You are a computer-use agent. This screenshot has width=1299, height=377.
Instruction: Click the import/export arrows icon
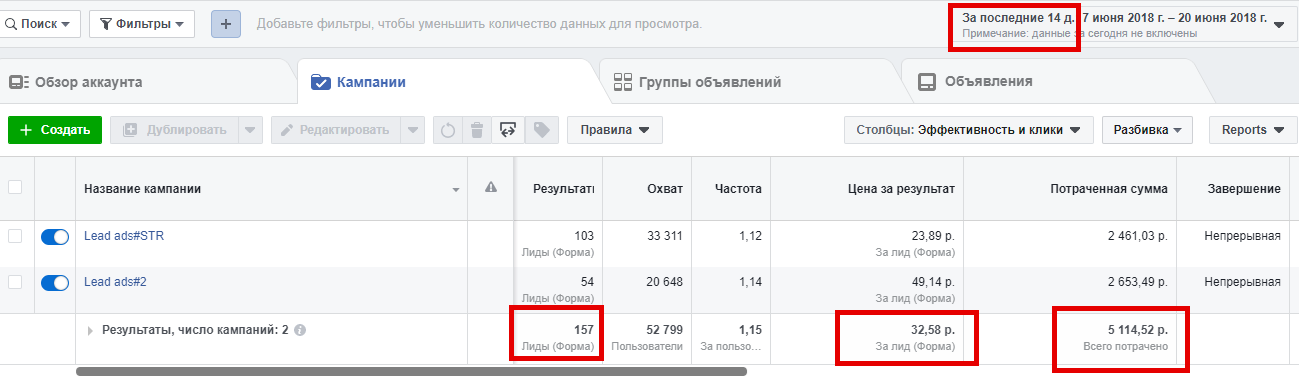[509, 130]
